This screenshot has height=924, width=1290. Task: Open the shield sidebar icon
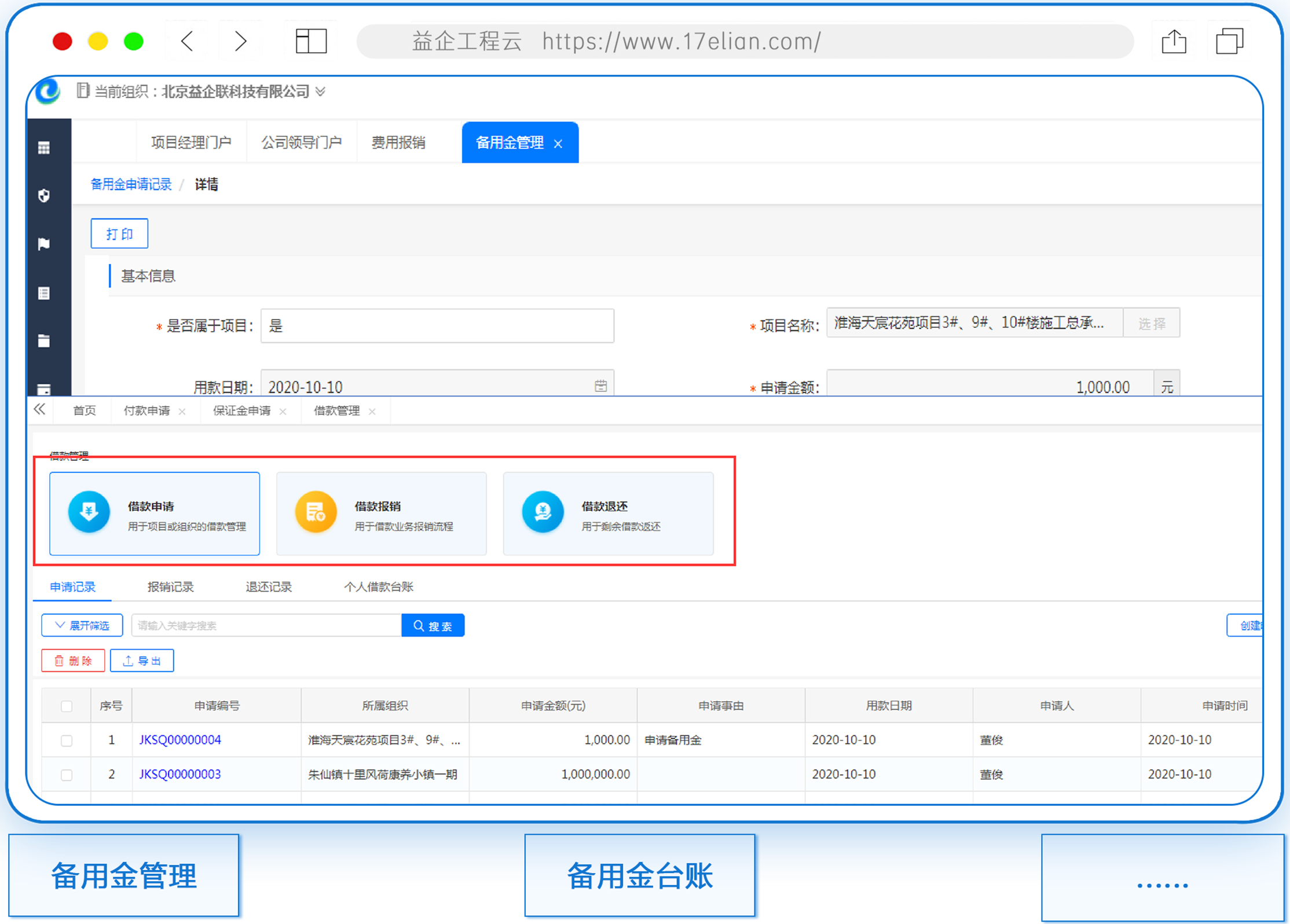click(44, 196)
